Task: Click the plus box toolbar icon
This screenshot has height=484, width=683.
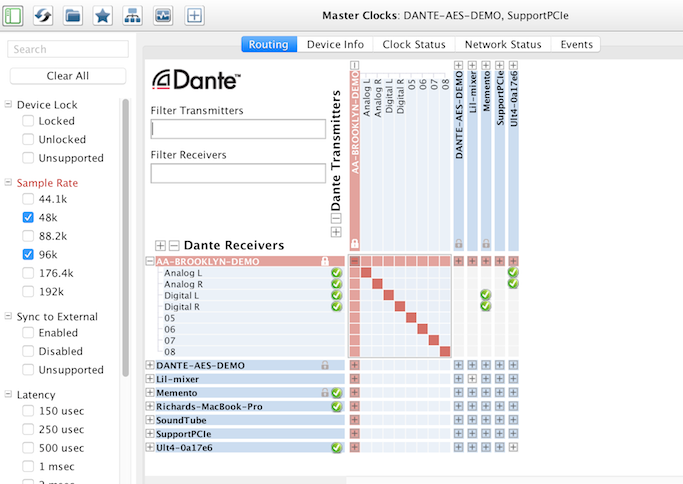Action: [195, 15]
